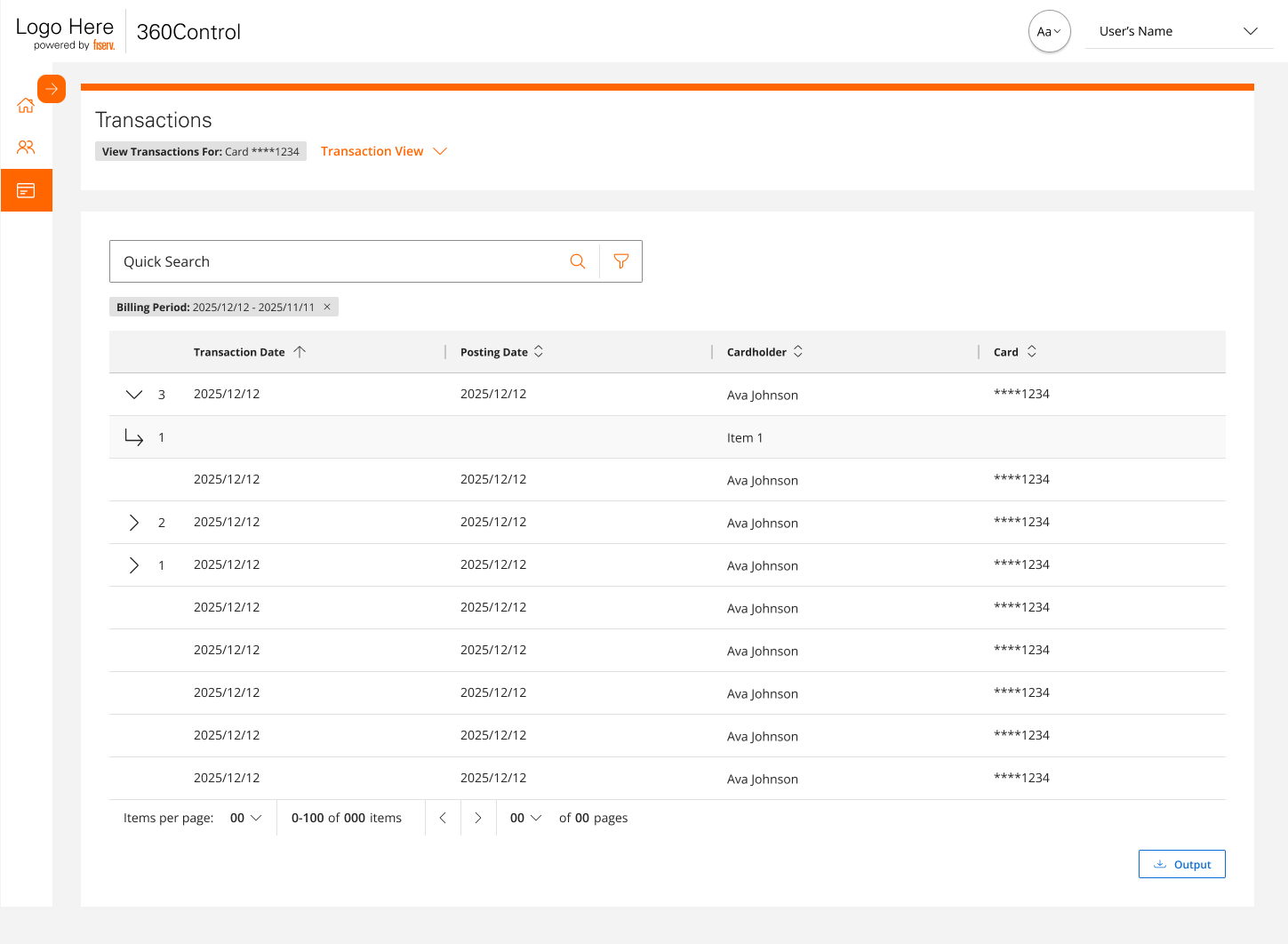Click the search magnifier icon
This screenshot has width=1288, height=944.
click(578, 261)
